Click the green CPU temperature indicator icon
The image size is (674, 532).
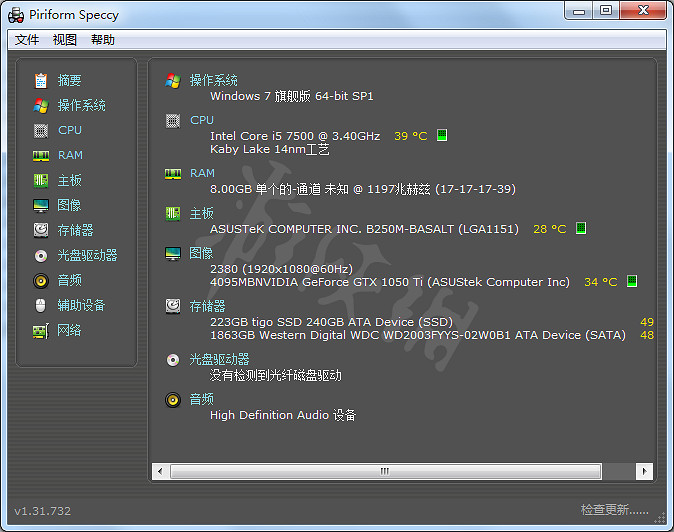442,135
